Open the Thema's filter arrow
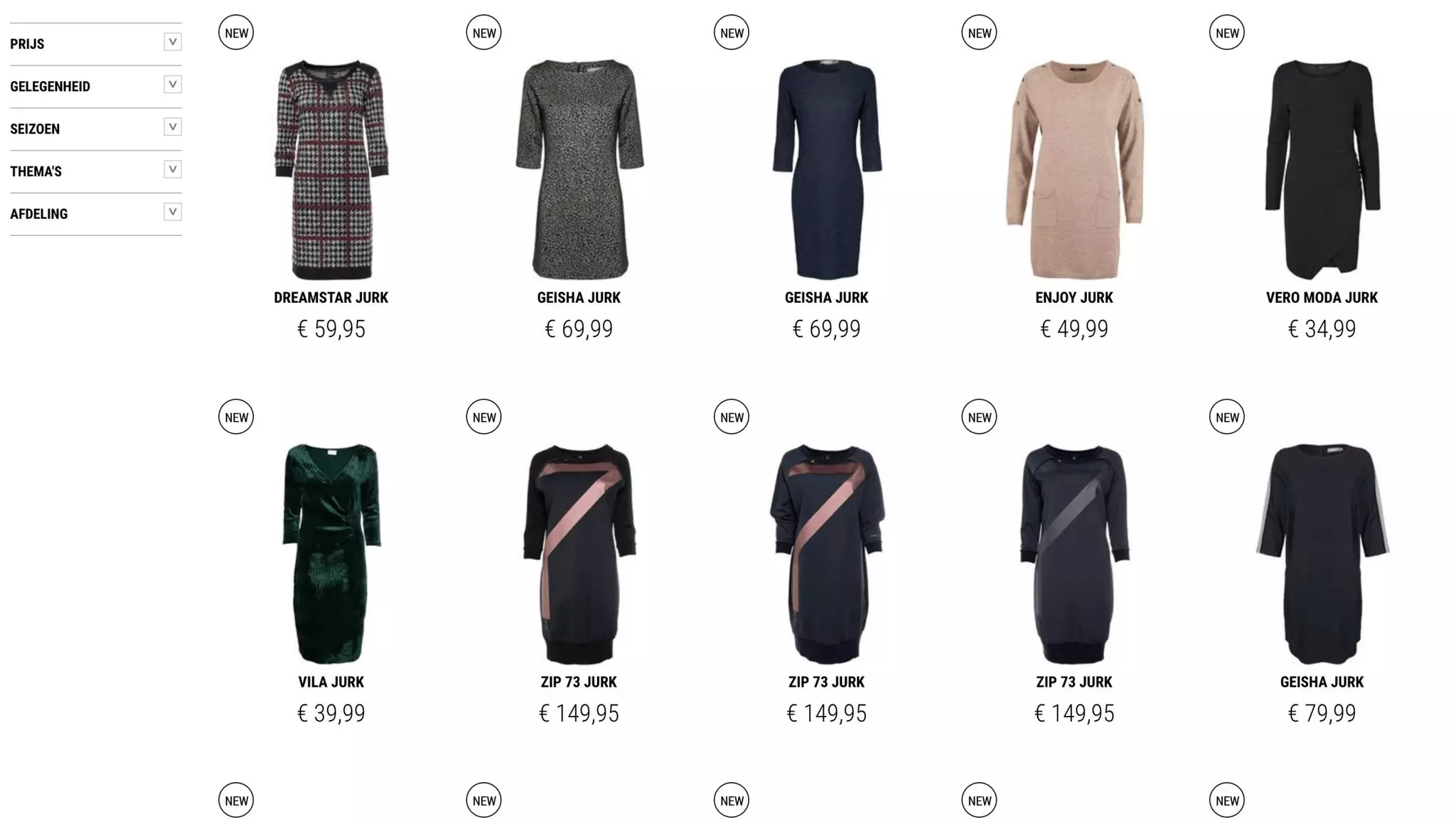Viewport: 1456px width, 819px height. tap(173, 169)
